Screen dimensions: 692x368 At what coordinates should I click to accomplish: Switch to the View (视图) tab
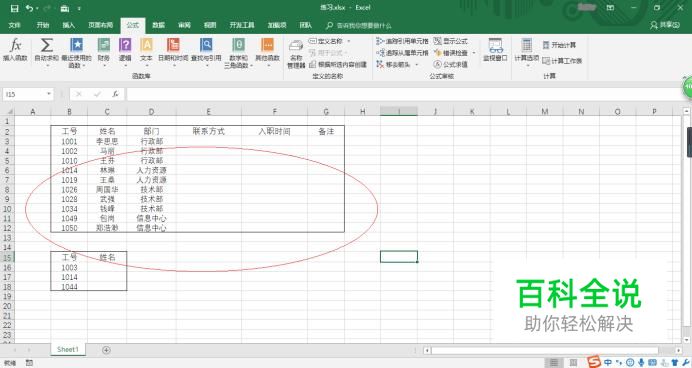pos(210,25)
